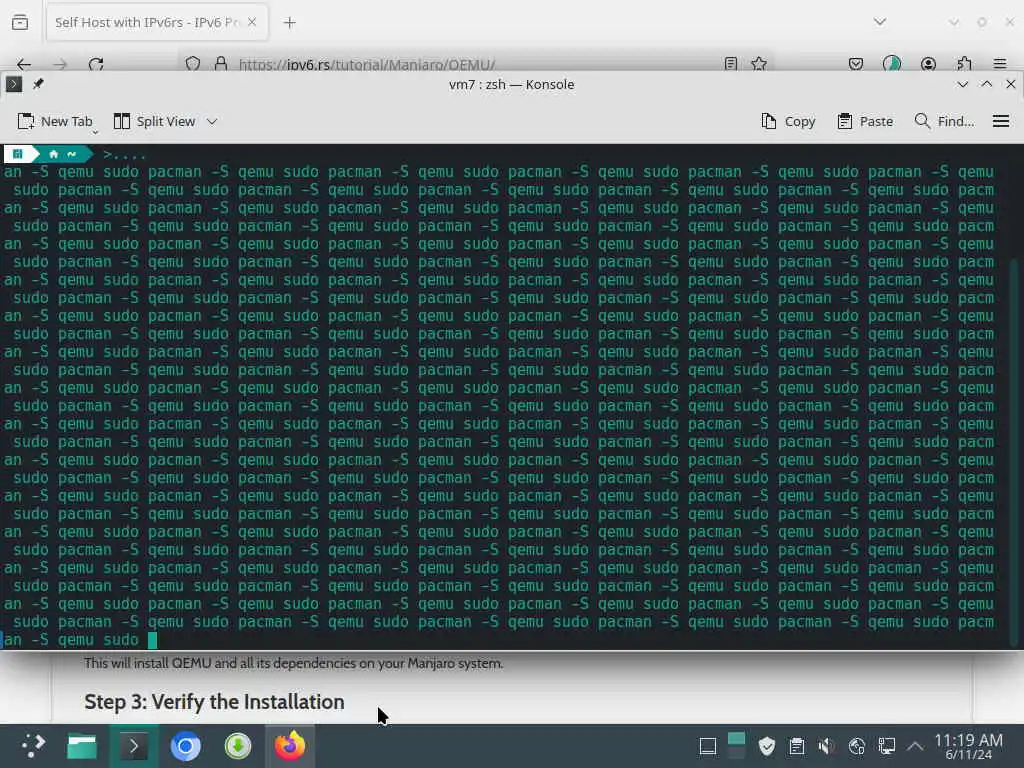Click the muted volume tray icon
Screen dimensions: 1024x768
(826, 746)
